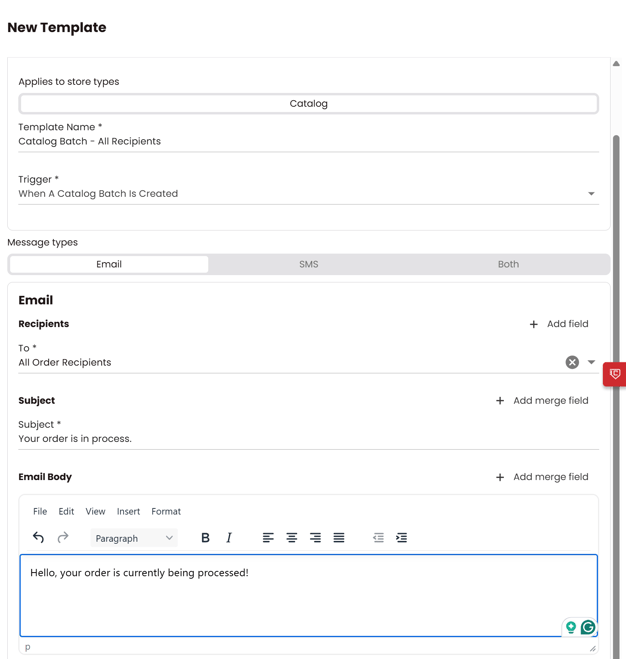The image size is (626, 659).
Task: Toggle bold formatting in email body
Action: pyautogui.click(x=205, y=538)
